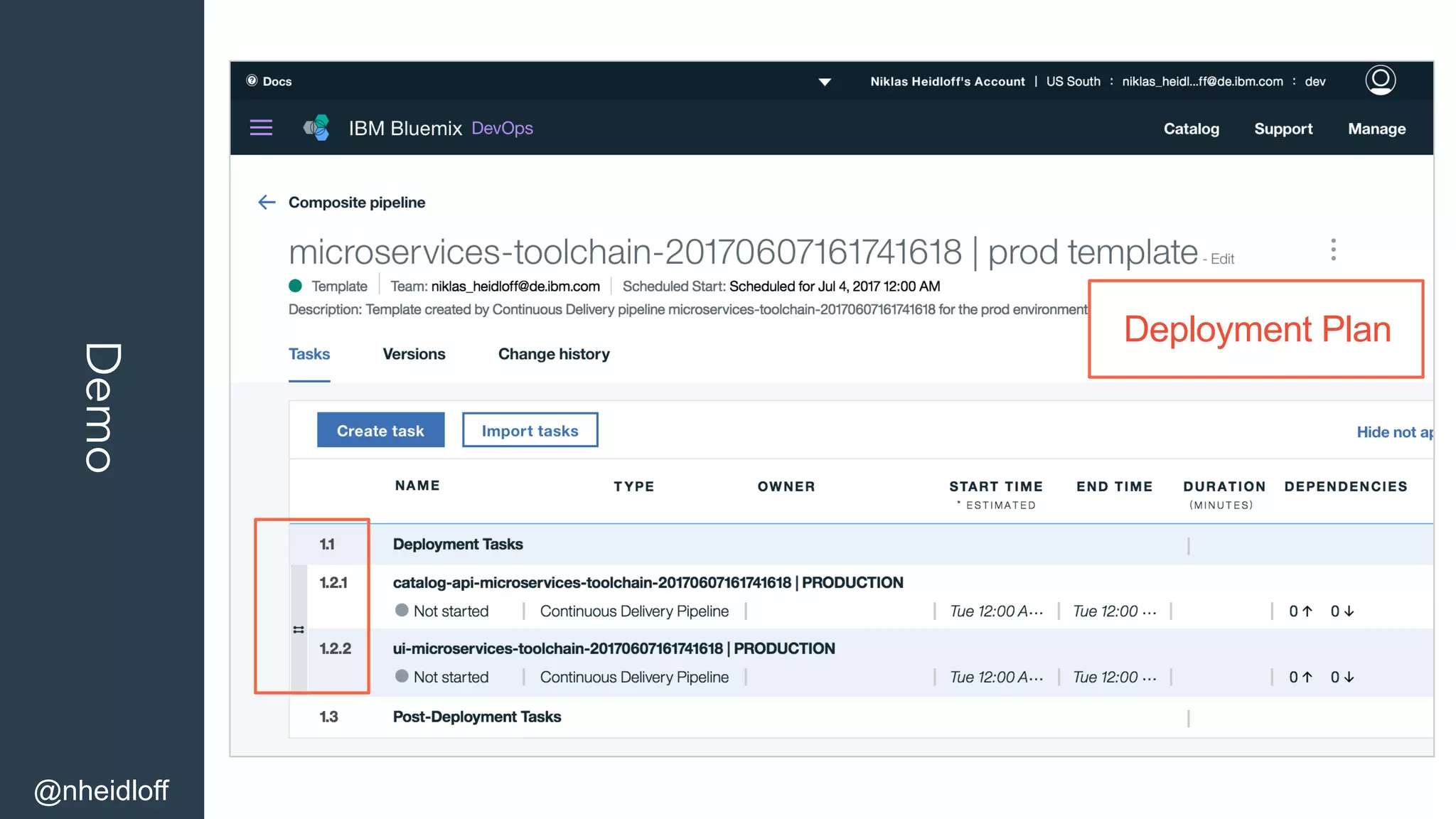Viewport: 1456px width, 819px height.
Task: Click the downstream dependency arrow for catalog-api task
Action: point(1349,611)
